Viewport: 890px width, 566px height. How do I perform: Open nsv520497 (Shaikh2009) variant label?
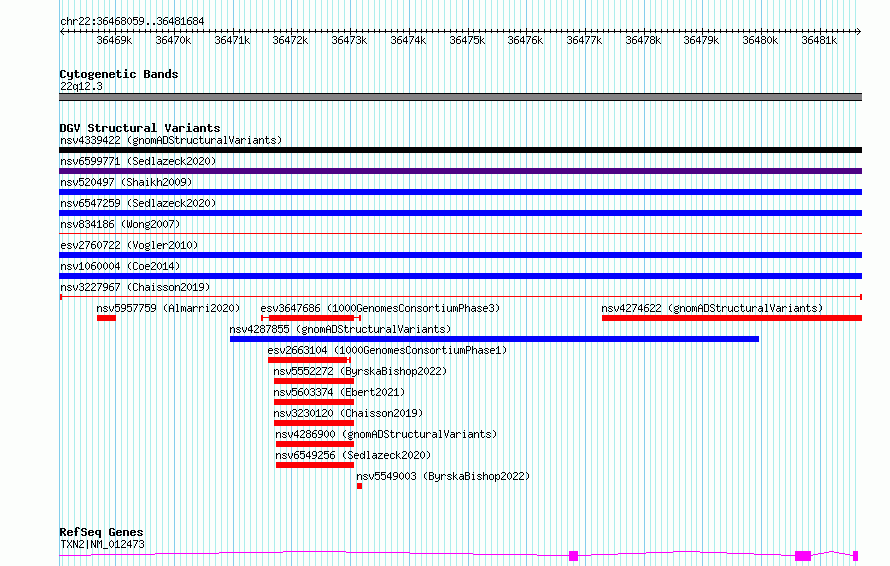(x=126, y=182)
